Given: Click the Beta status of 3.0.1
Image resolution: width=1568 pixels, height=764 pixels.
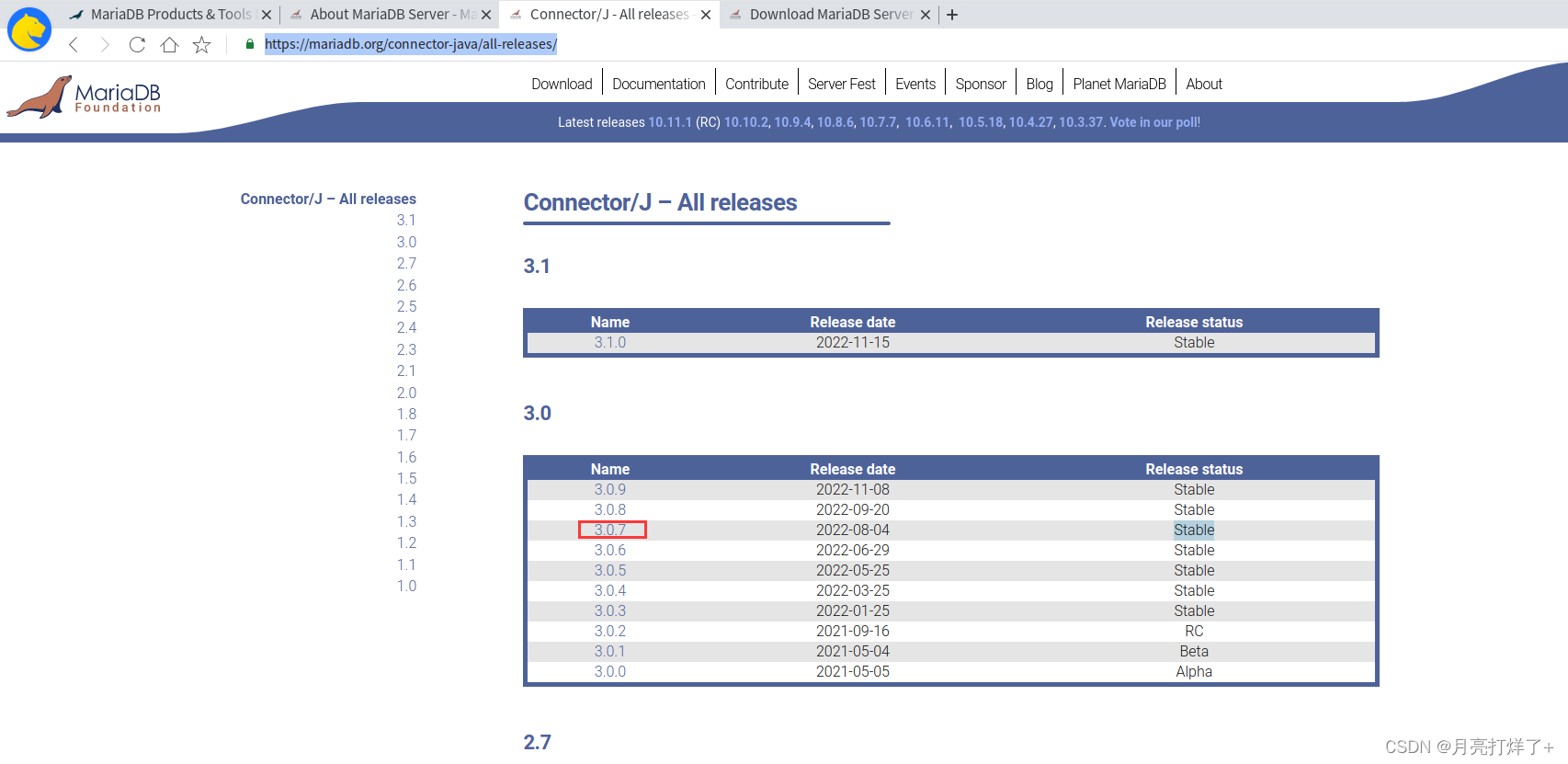Looking at the screenshot, I should click(1194, 651).
